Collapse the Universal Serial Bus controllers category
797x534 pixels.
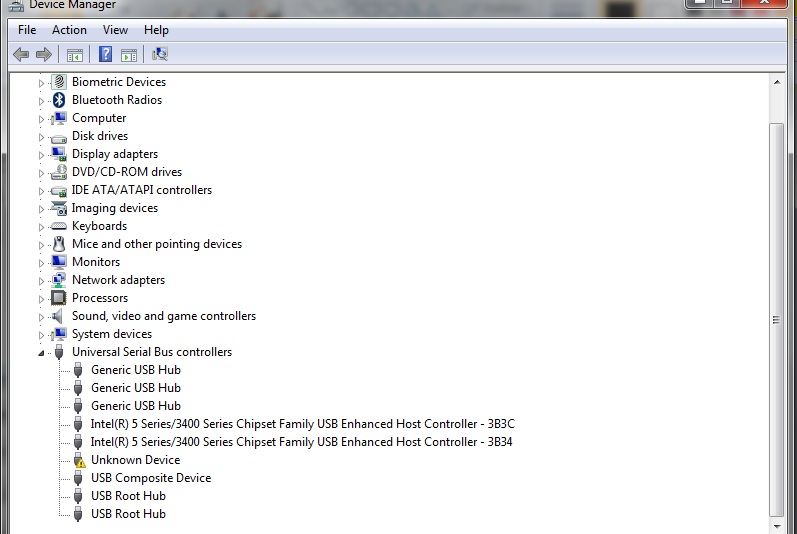point(41,353)
